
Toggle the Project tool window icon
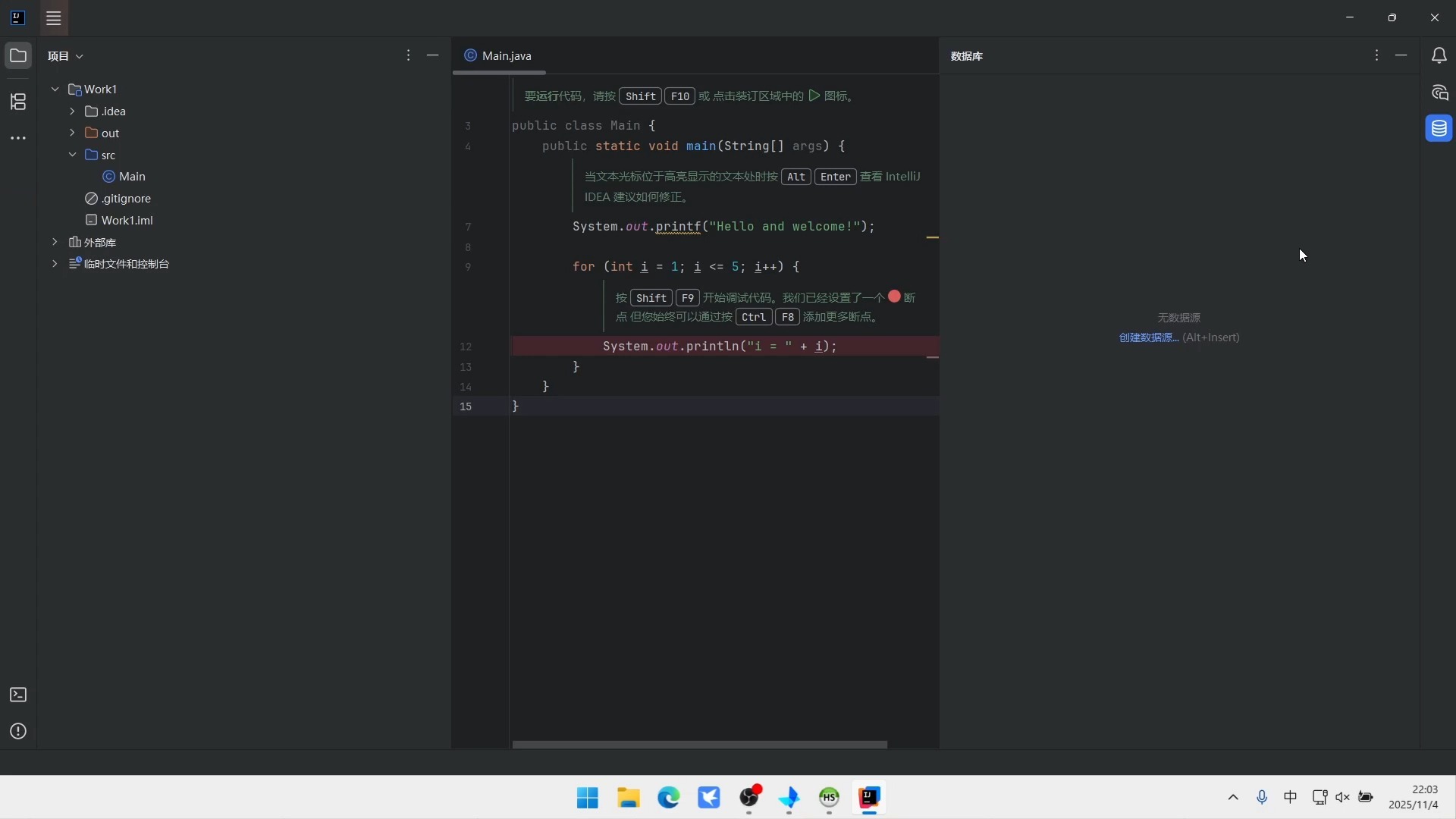click(x=18, y=56)
